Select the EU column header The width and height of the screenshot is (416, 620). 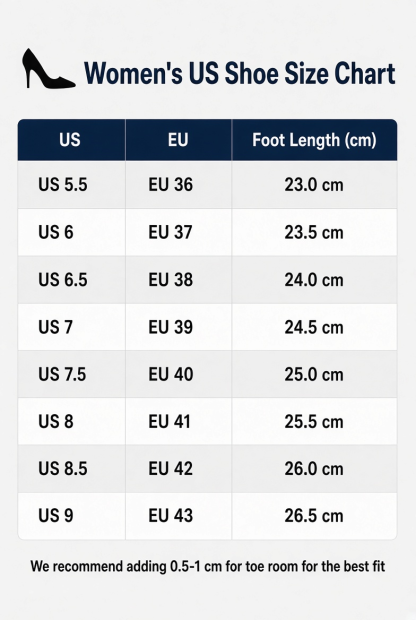pyautogui.click(x=178, y=140)
